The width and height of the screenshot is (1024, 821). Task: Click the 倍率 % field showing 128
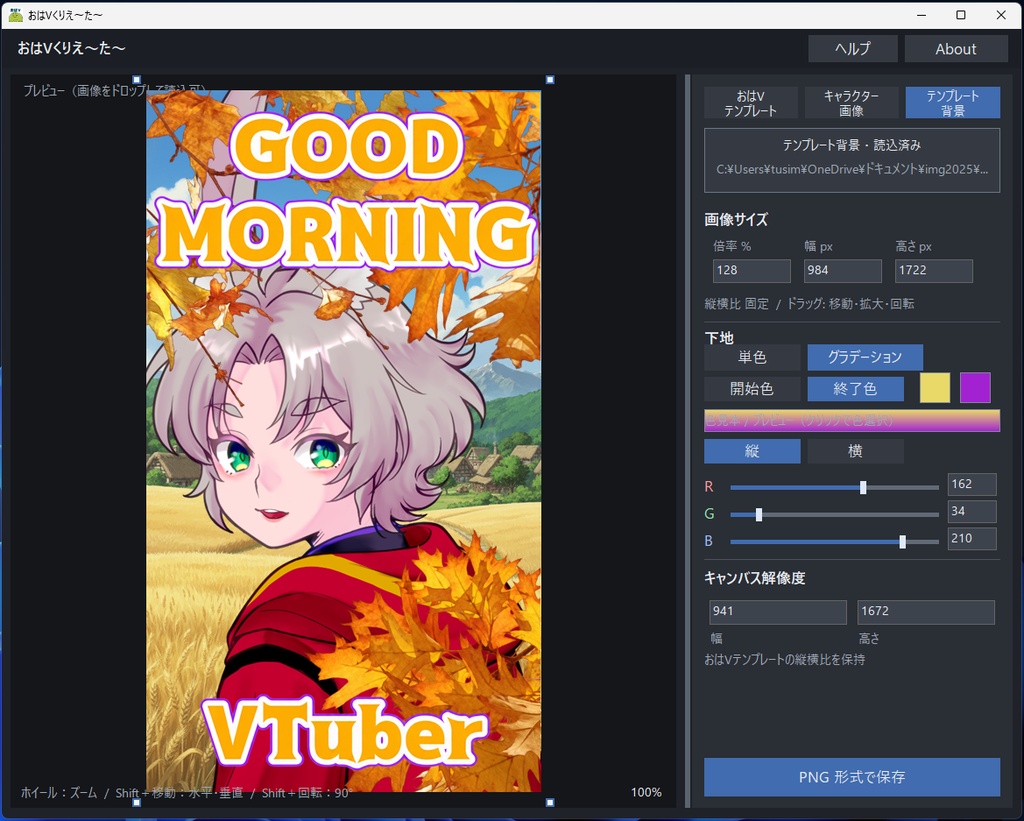pyautogui.click(x=751, y=270)
